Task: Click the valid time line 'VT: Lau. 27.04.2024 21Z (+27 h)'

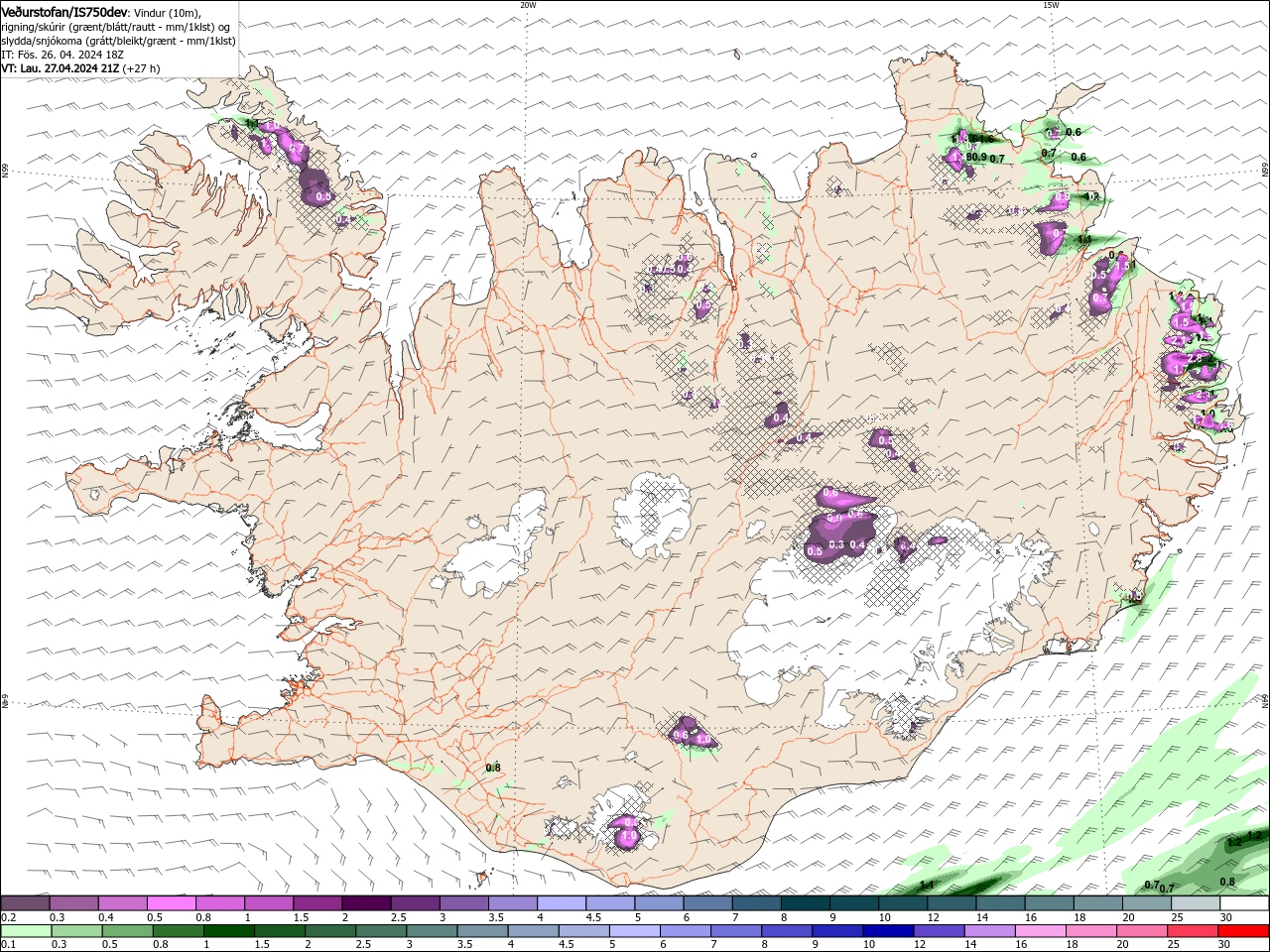Action: pyautogui.click(x=81, y=68)
